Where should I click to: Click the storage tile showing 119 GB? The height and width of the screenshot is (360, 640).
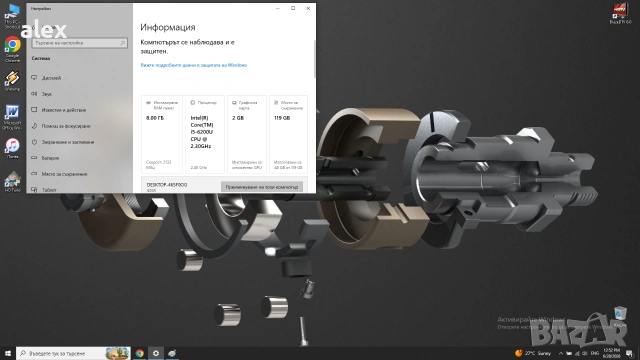coord(289,134)
